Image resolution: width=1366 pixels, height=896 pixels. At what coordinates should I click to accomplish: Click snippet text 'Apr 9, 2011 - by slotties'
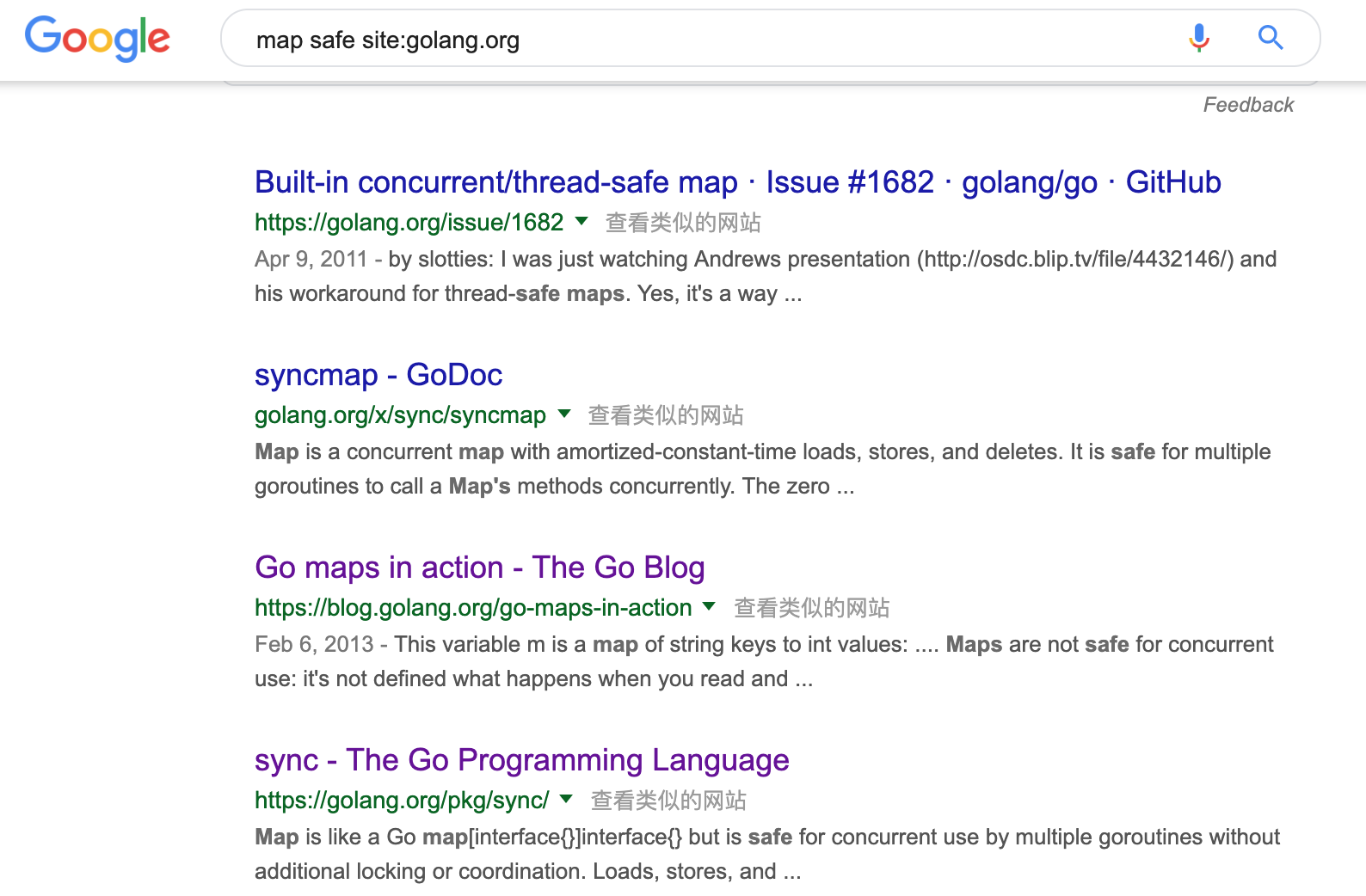(374, 260)
